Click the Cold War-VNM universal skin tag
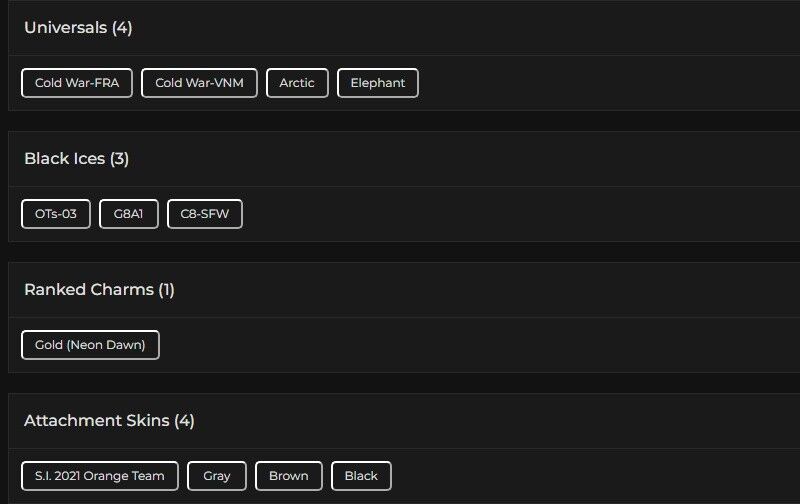The height and width of the screenshot is (504, 800). coord(200,83)
